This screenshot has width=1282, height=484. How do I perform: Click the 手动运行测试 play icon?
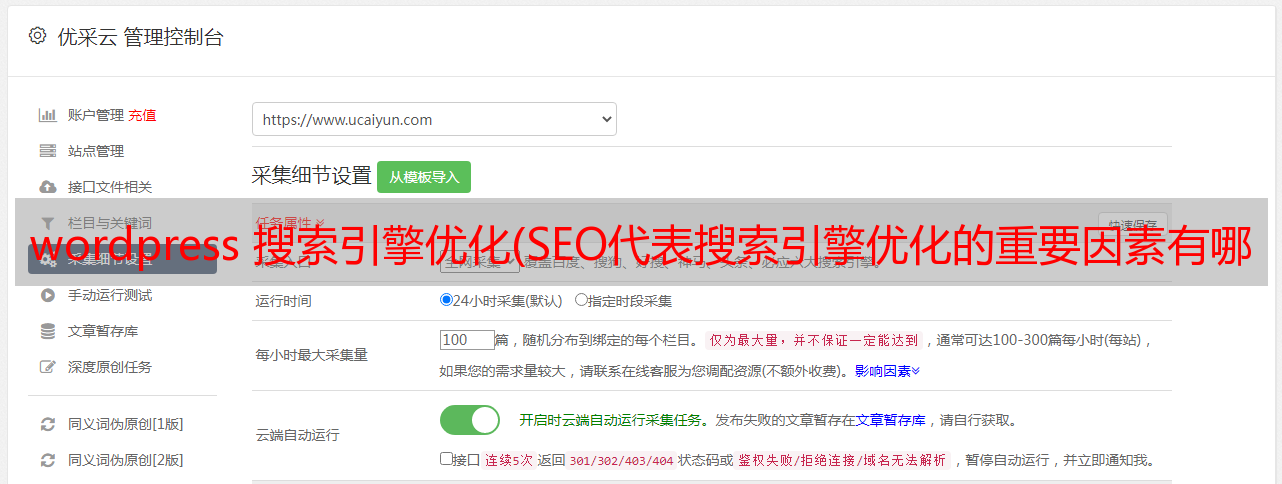click(x=47, y=295)
